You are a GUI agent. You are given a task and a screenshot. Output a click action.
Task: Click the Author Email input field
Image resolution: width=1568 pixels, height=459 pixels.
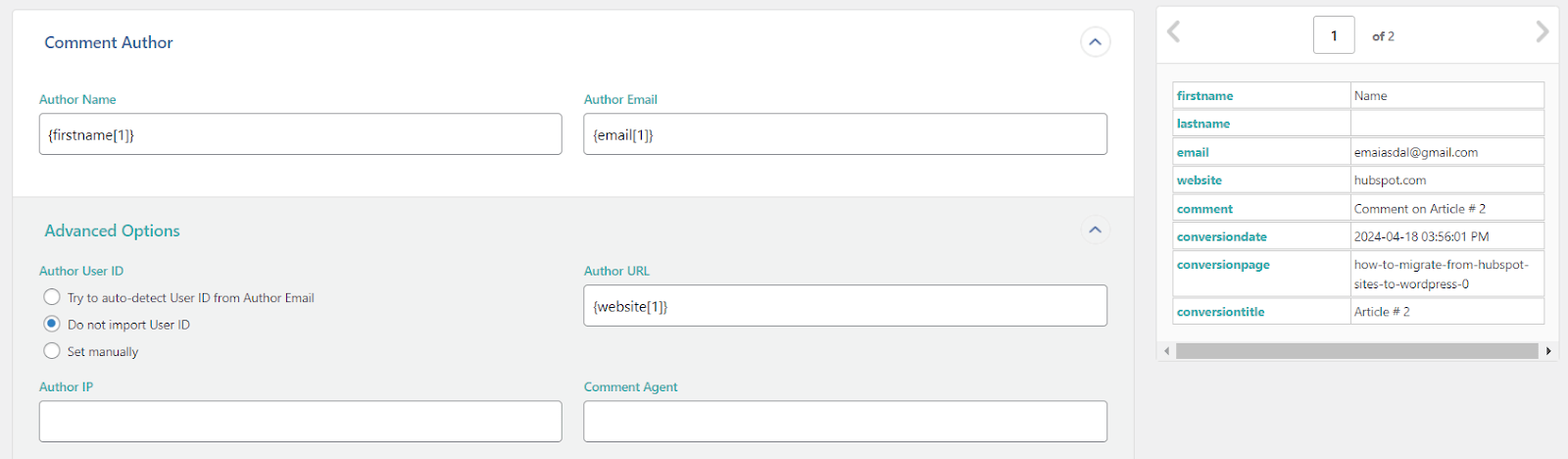[845, 134]
